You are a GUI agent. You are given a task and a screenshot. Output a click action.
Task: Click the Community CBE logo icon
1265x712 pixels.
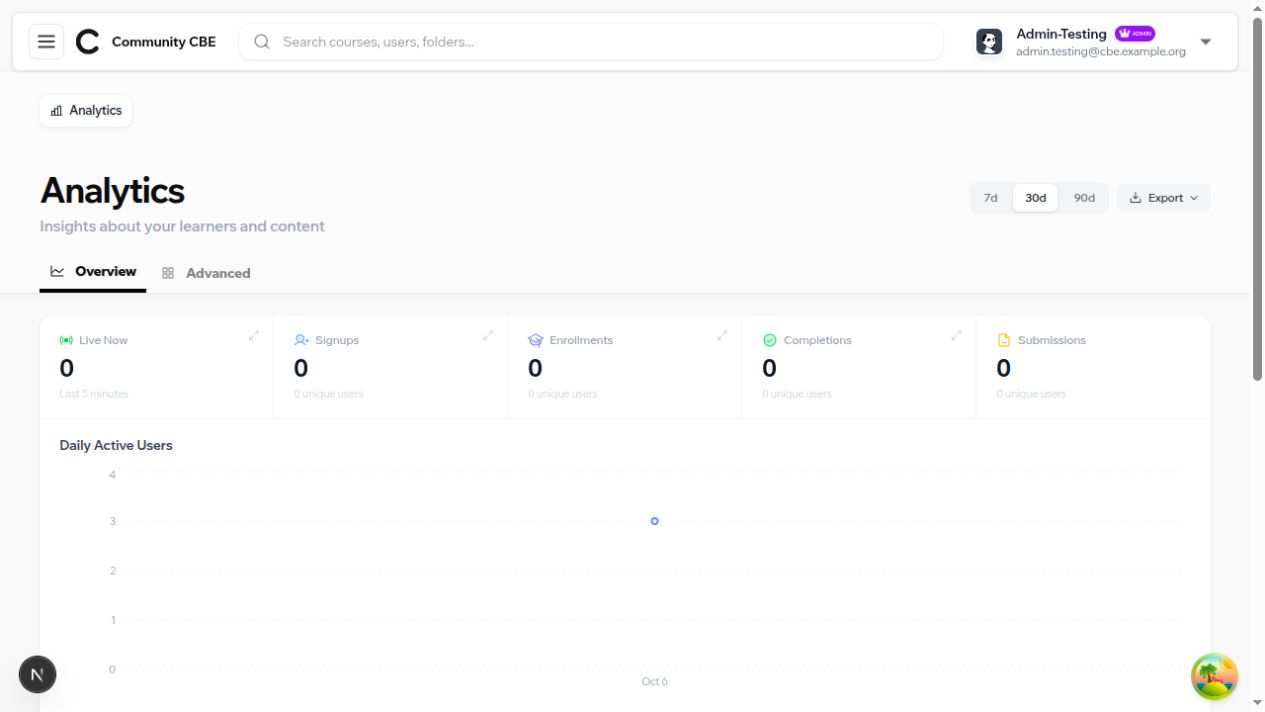click(x=88, y=42)
